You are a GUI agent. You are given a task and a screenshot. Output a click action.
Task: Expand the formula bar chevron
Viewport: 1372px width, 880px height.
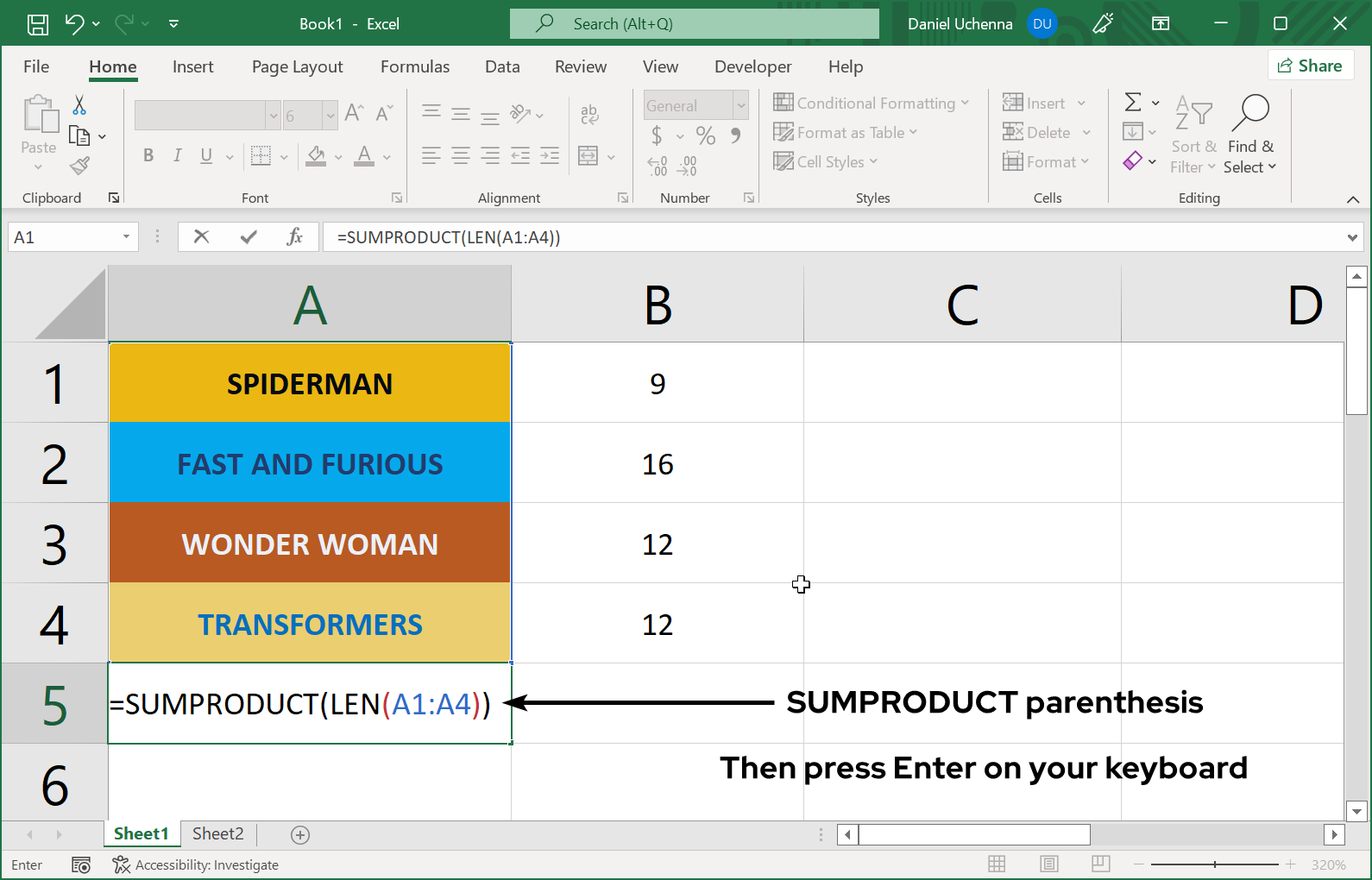[1352, 237]
